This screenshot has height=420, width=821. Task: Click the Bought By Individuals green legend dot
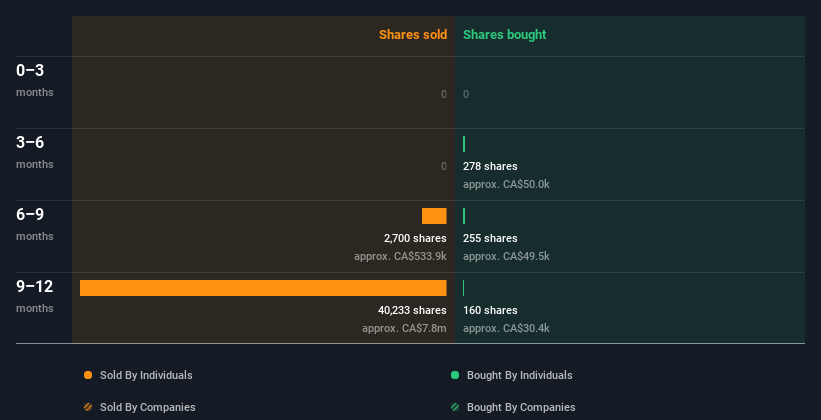pyautogui.click(x=455, y=375)
